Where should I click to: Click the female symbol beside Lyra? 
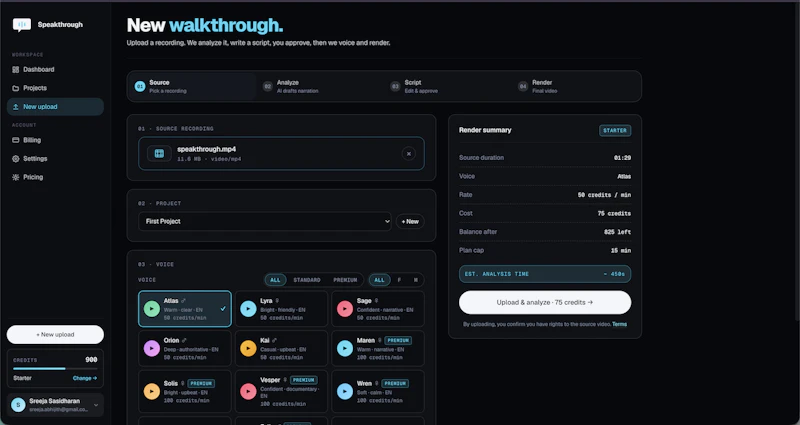point(277,301)
